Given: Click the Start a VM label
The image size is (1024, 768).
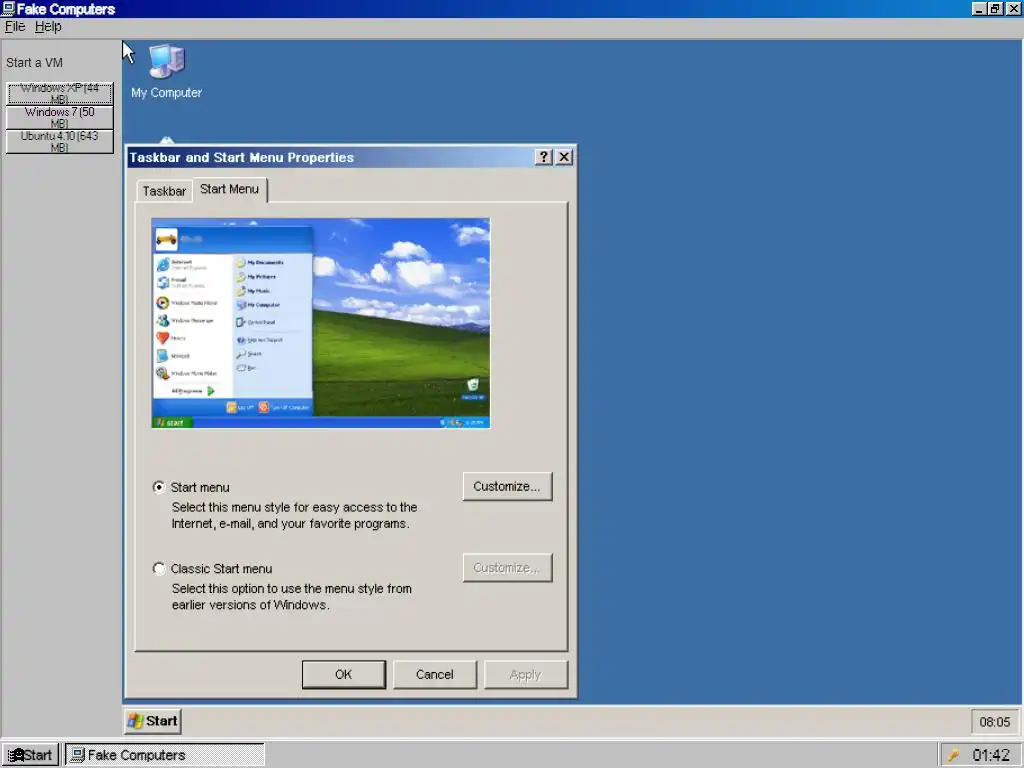Looking at the screenshot, I should (35, 63).
